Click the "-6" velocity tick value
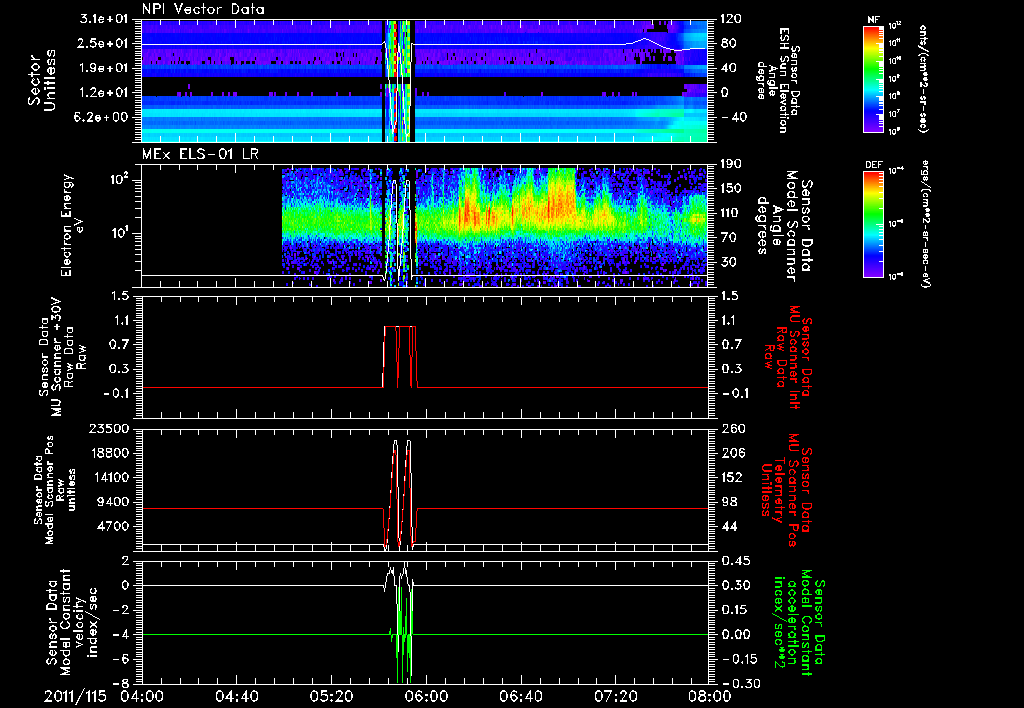 click(121, 659)
